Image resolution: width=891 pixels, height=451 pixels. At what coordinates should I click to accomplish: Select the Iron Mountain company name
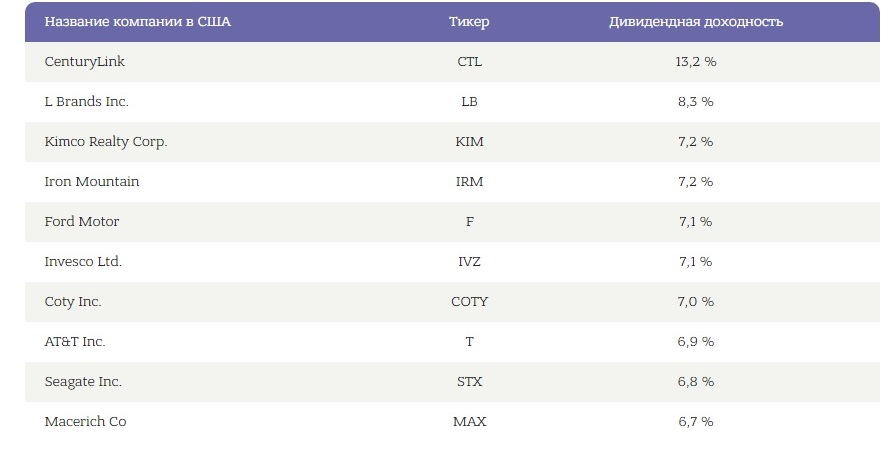pos(91,182)
